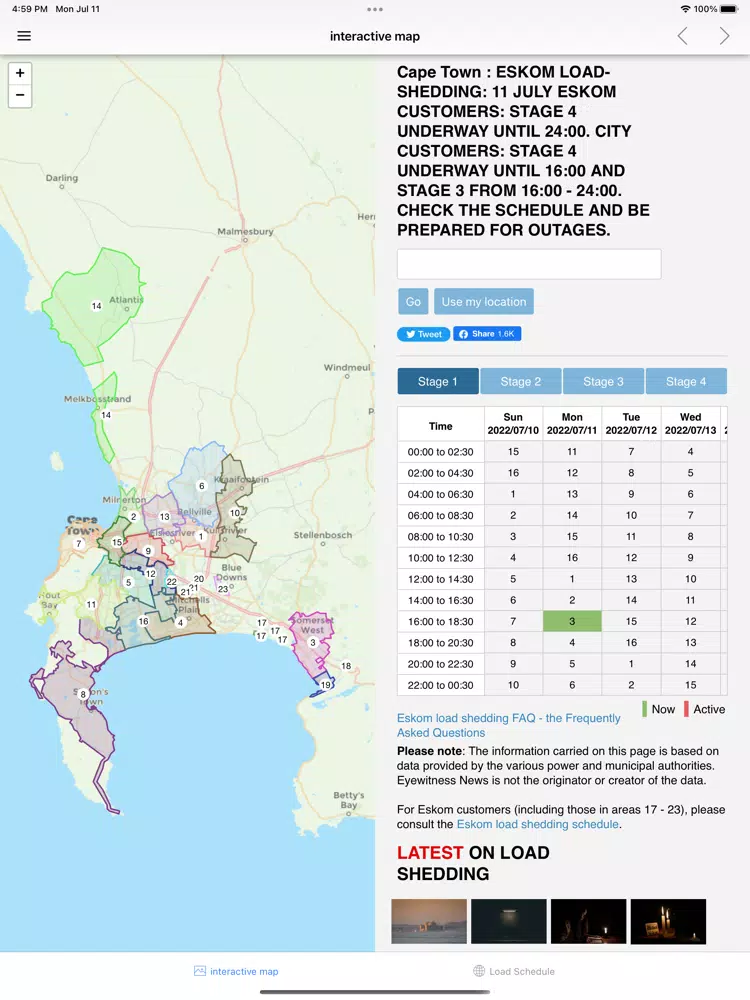
Task: Select highlighted green cell for 16:00 Monday
Action: tap(572, 621)
